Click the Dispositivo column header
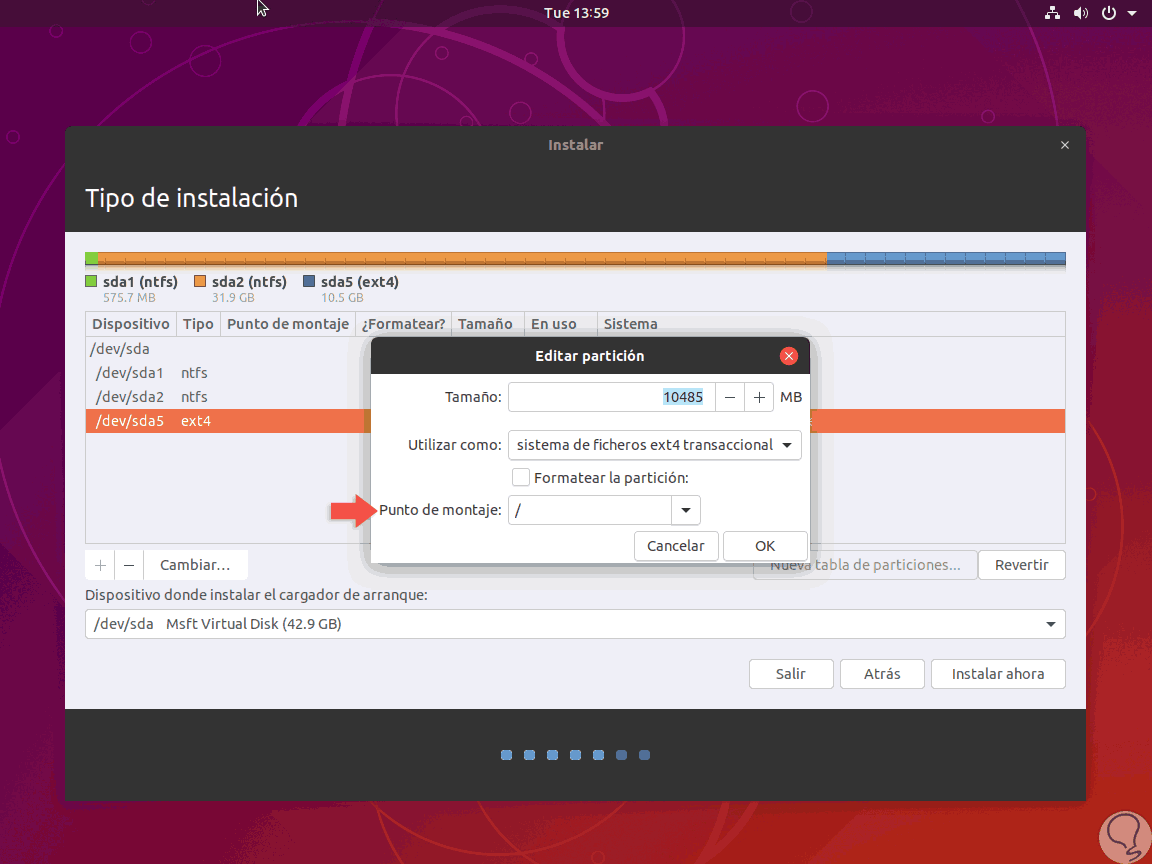 pos(131,324)
